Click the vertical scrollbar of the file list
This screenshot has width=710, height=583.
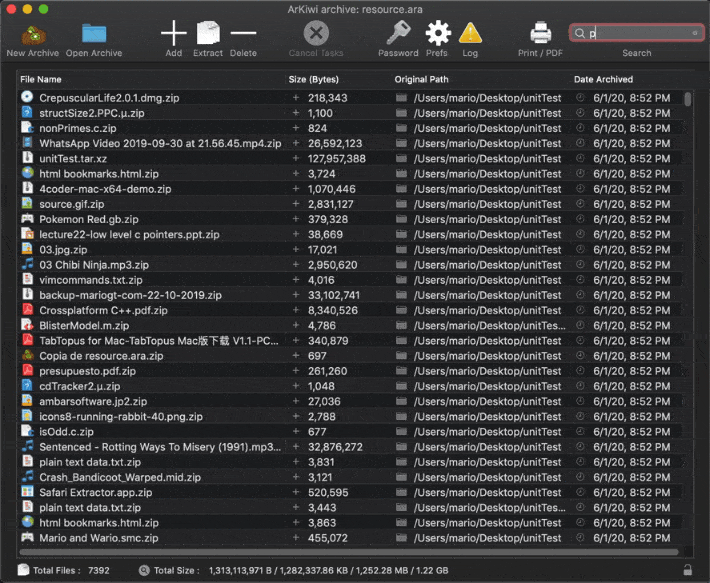tap(687, 320)
